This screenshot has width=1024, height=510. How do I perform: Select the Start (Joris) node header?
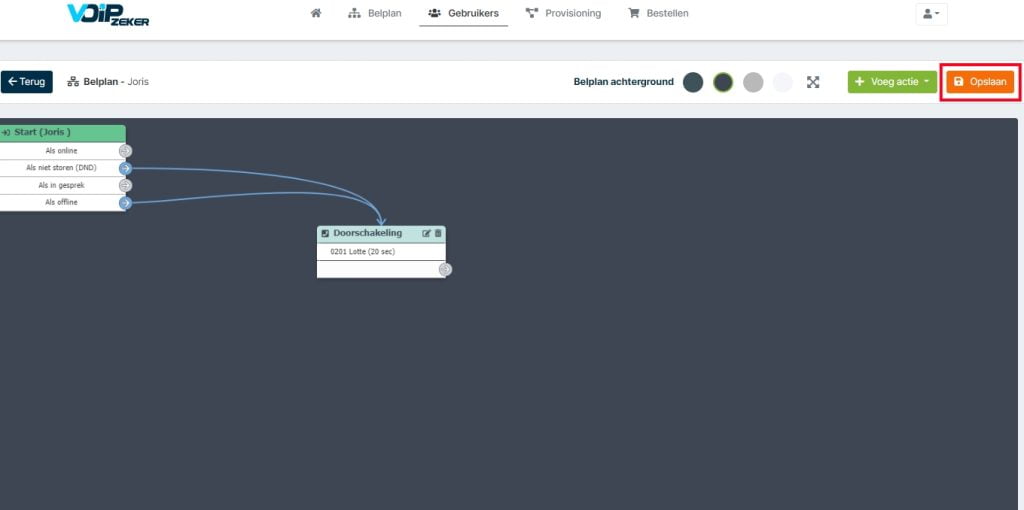(63, 133)
